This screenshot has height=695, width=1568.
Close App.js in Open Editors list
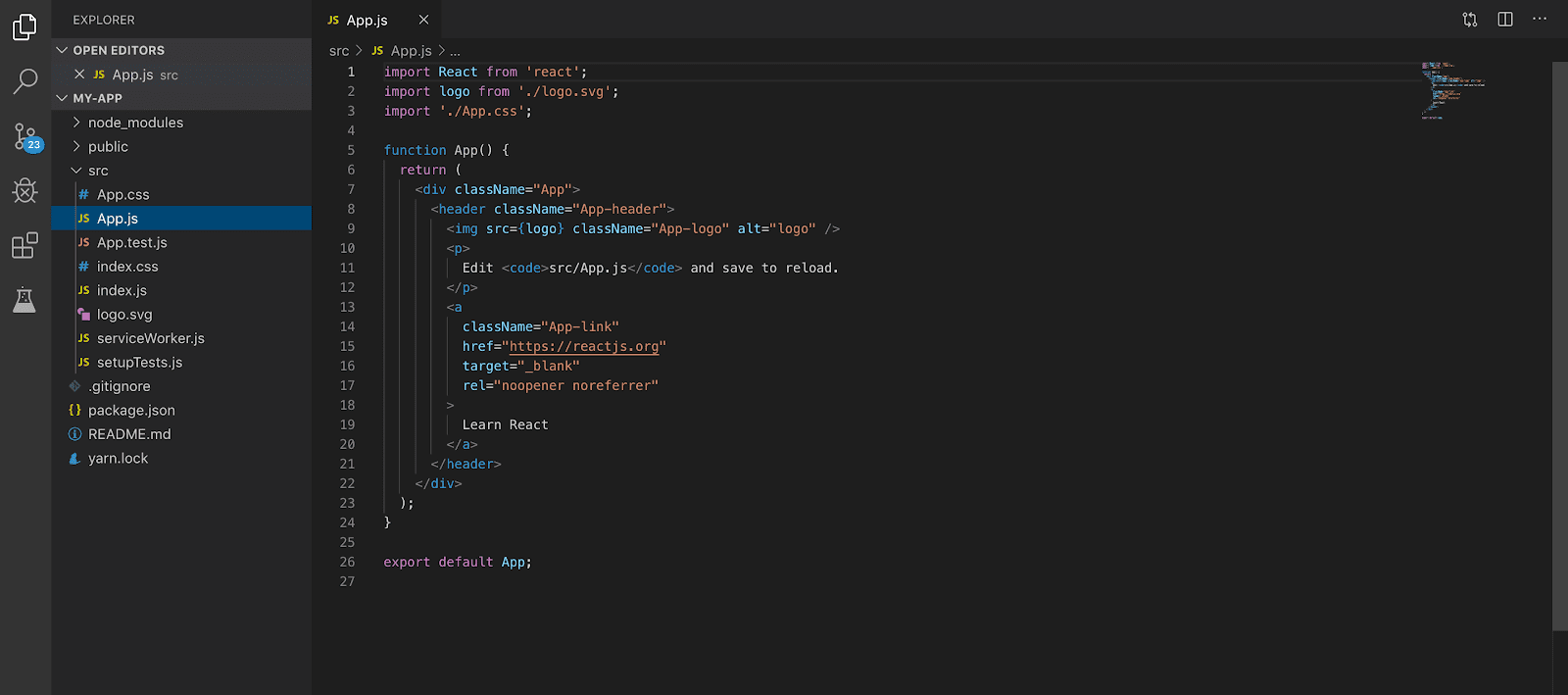click(x=79, y=74)
